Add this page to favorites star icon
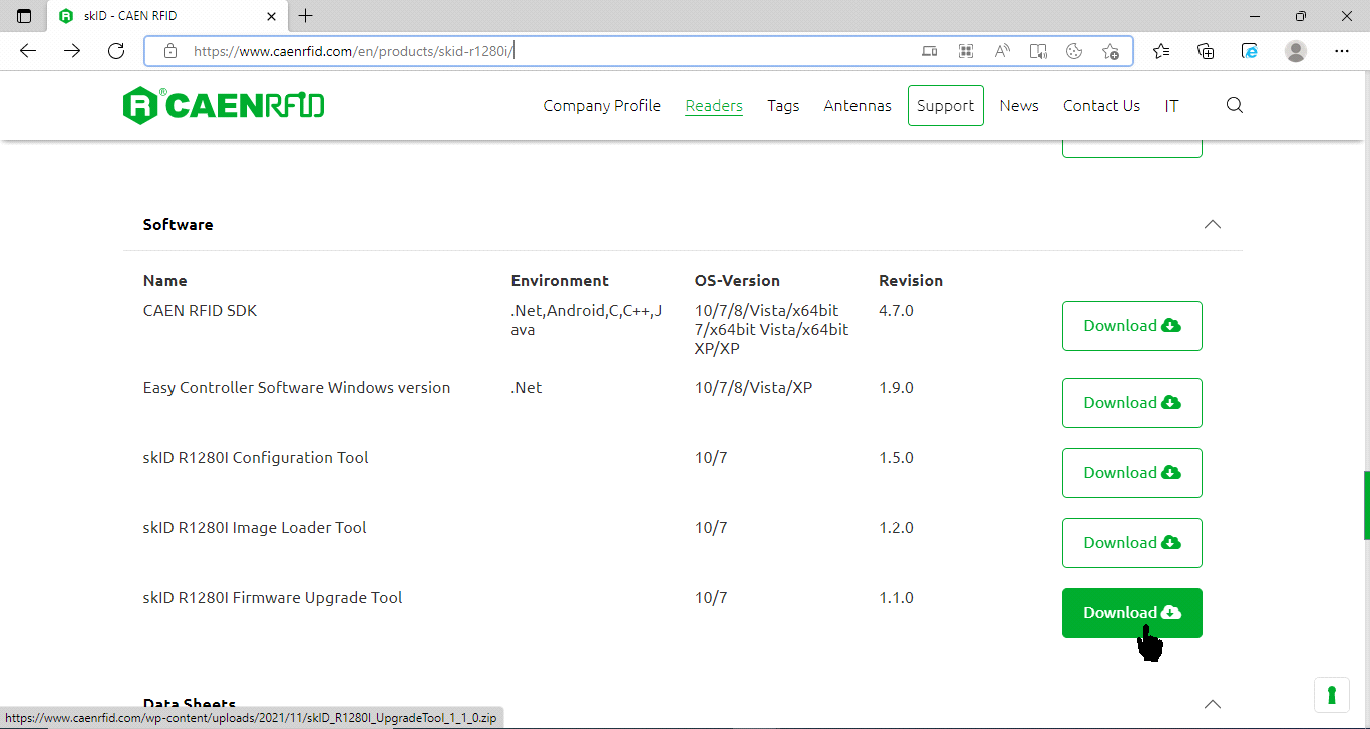 click(x=1110, y=51)
